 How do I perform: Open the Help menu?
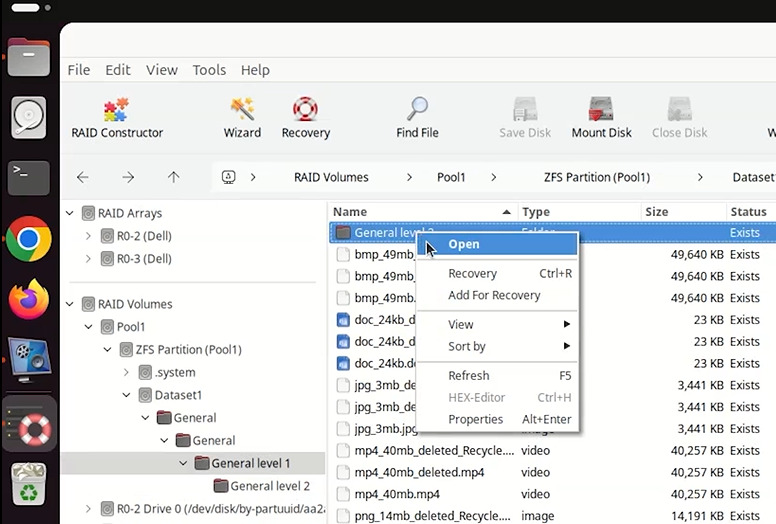[x=255, y=70]
